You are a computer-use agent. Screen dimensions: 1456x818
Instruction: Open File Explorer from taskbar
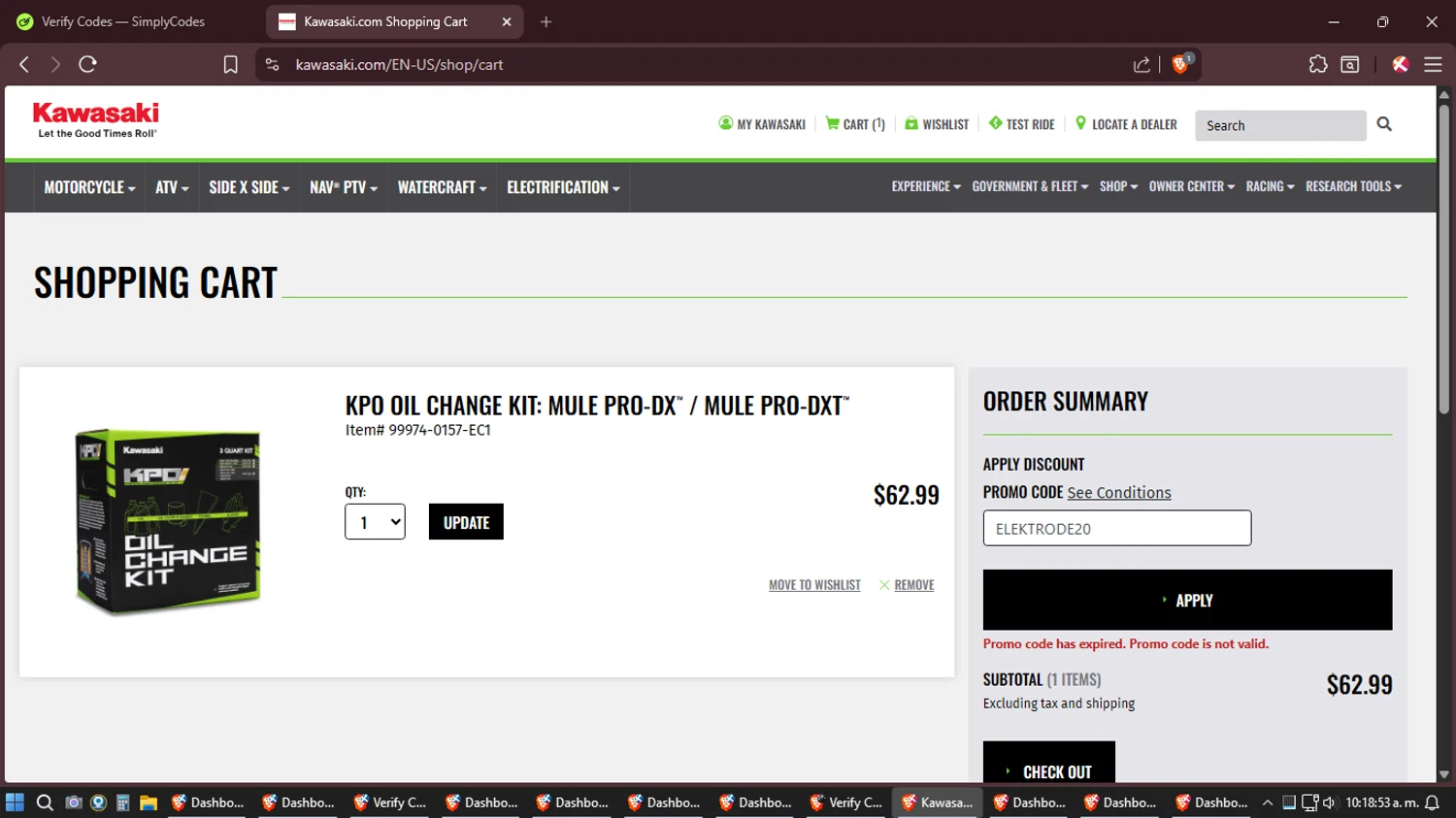pyautogui.click(x=149, y=802)
